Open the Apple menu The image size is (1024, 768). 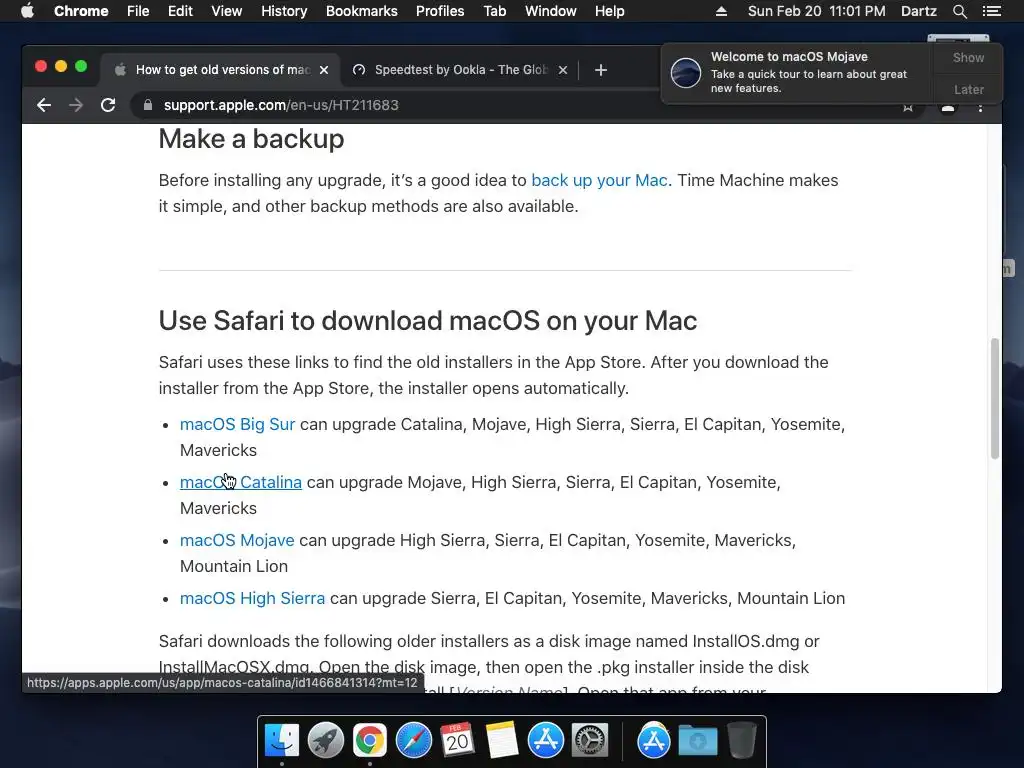click(x=27, y=11)
